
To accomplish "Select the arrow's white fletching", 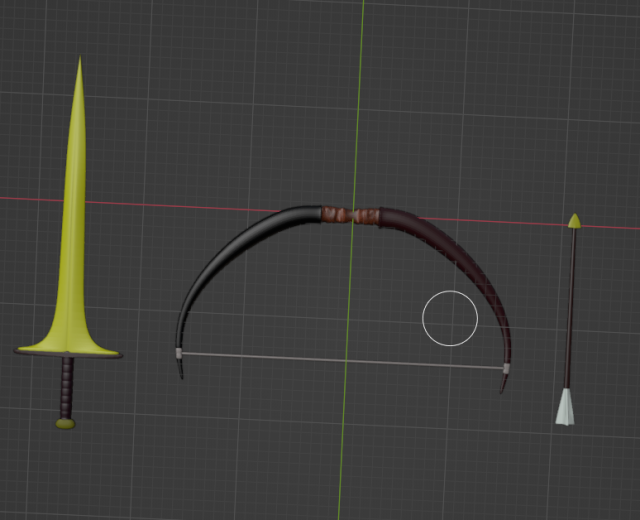I will [565, 407].
